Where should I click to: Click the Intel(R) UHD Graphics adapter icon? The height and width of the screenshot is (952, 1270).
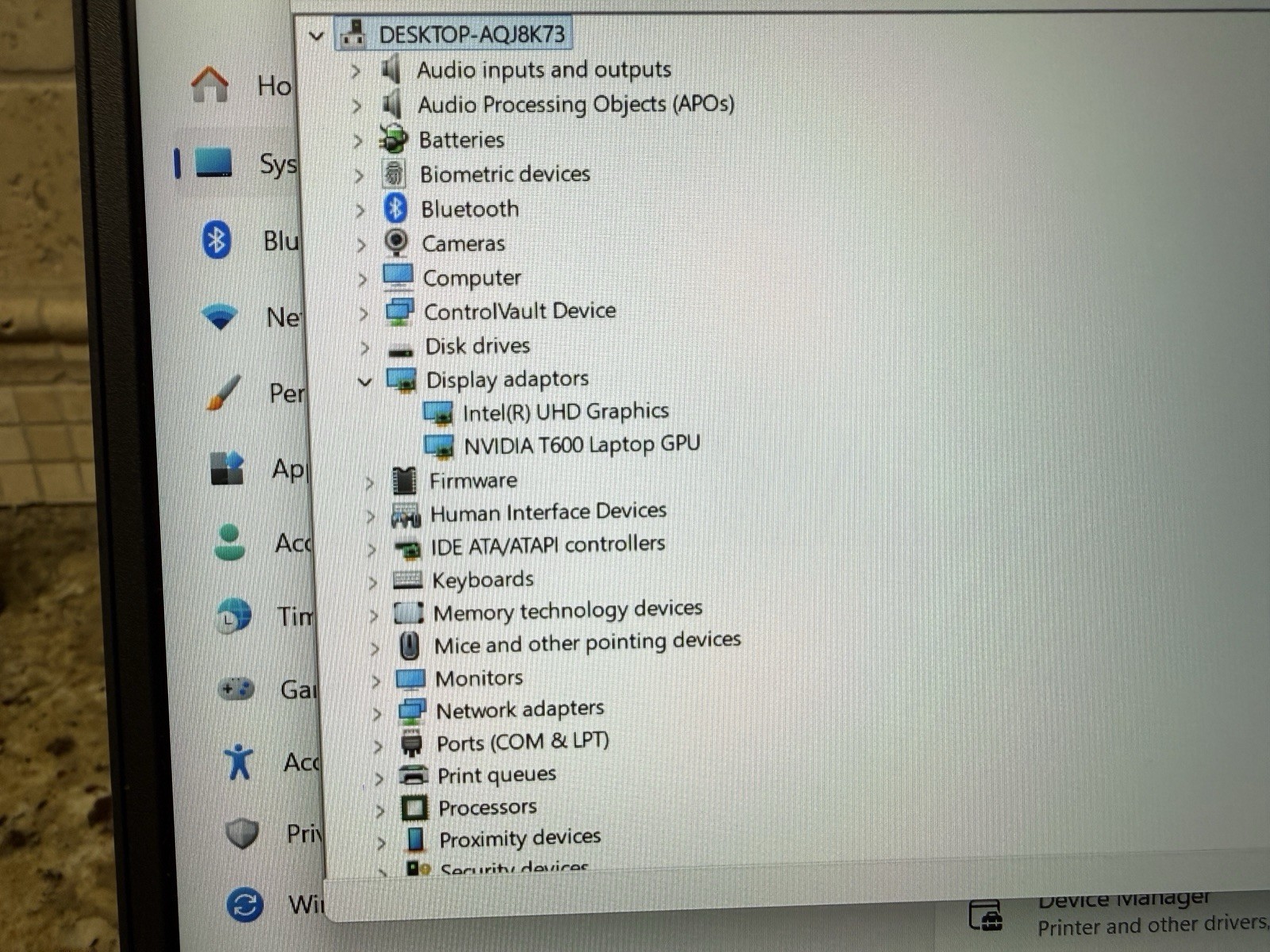[x=437, y=413]
